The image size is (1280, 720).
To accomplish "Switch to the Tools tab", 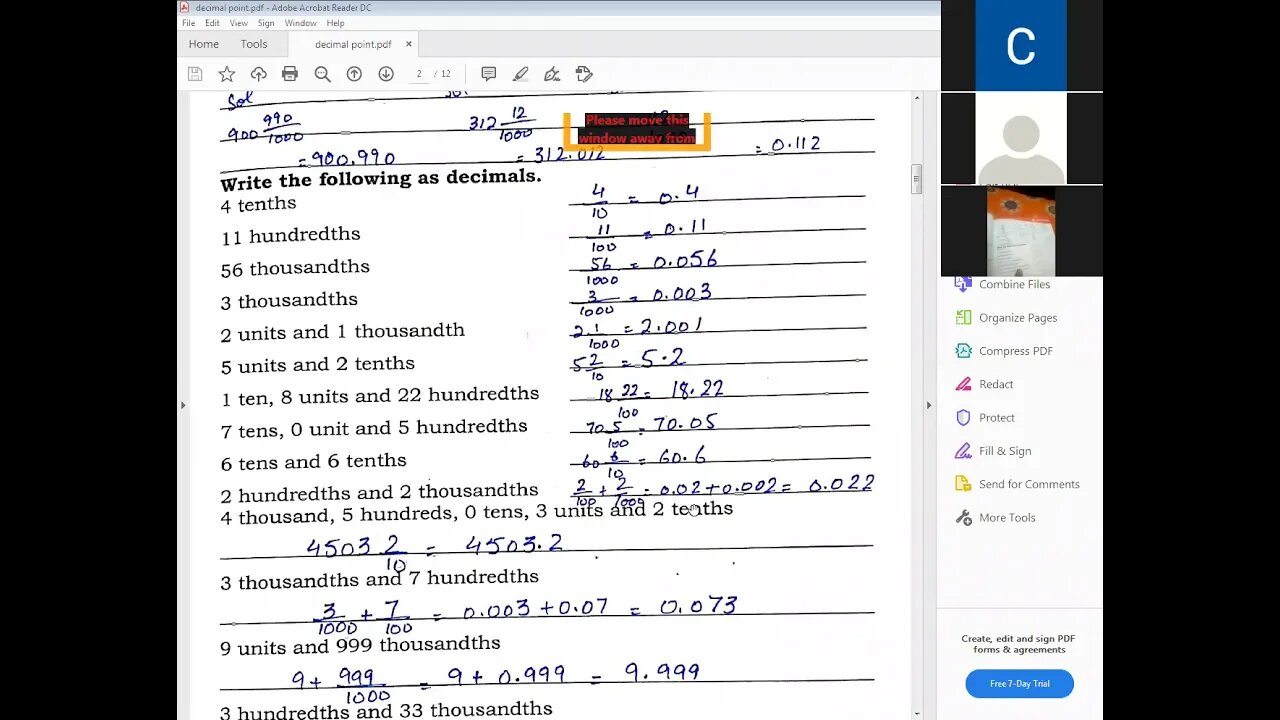I will coord(254,44).
